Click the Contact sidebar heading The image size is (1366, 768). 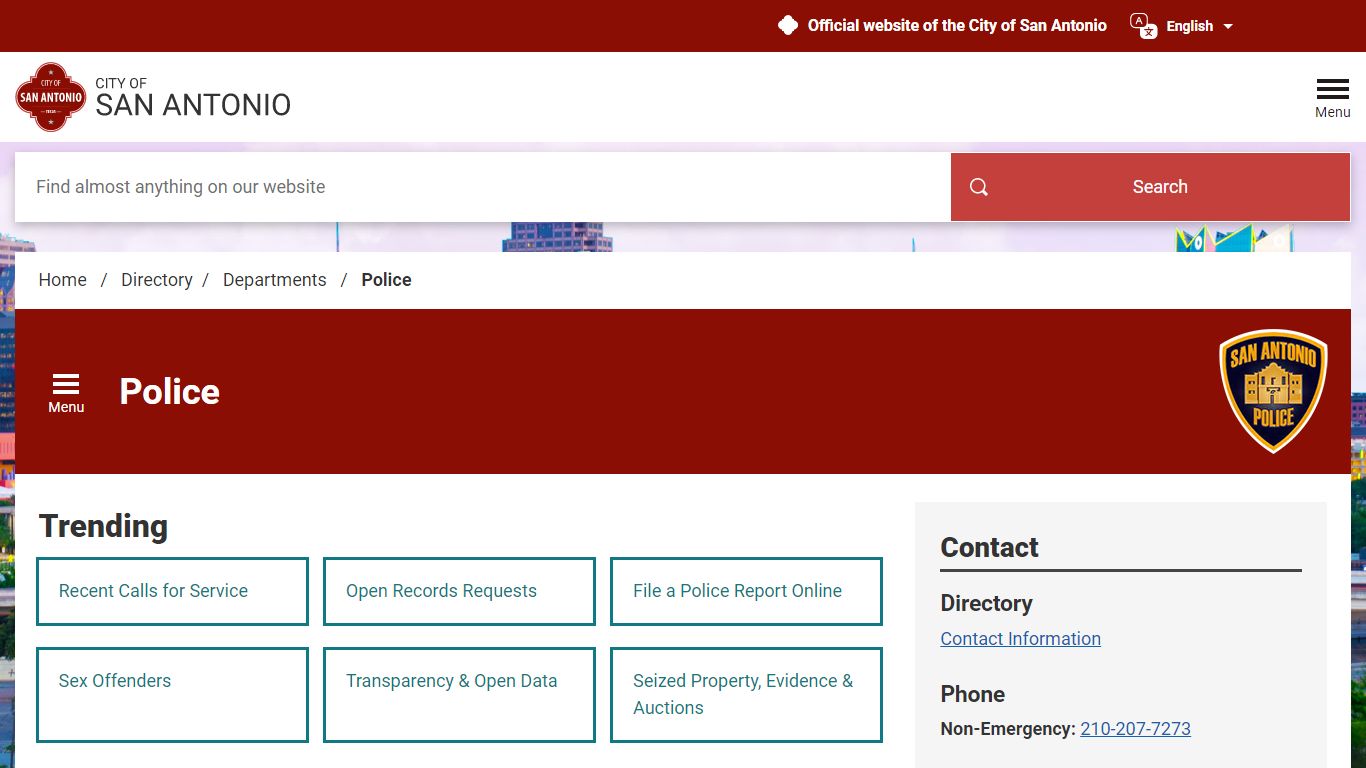(989, 547)
